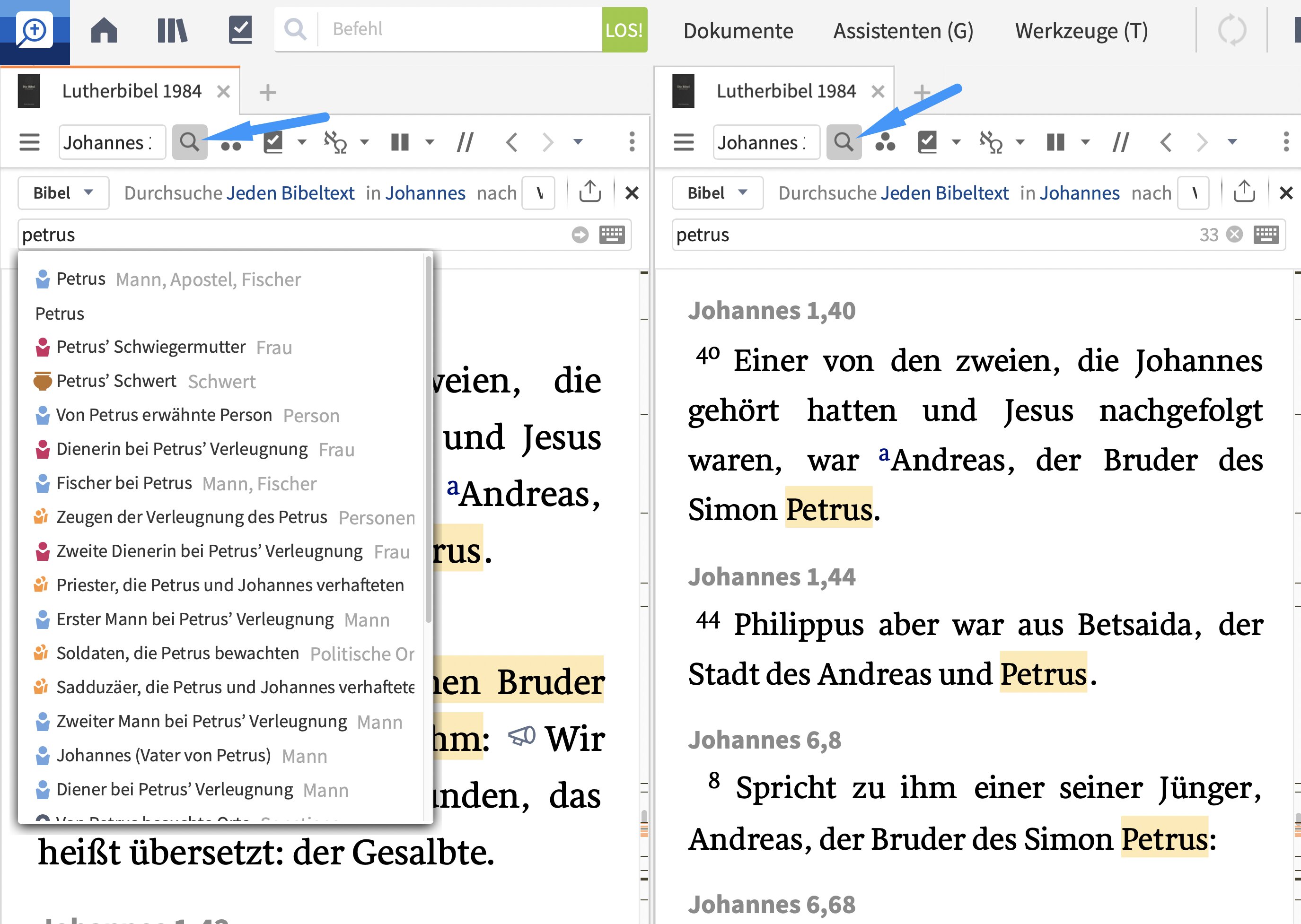
Task: Toggle right pane reading plan check icon
Action: pyautogui.click(x=928, y=142)
